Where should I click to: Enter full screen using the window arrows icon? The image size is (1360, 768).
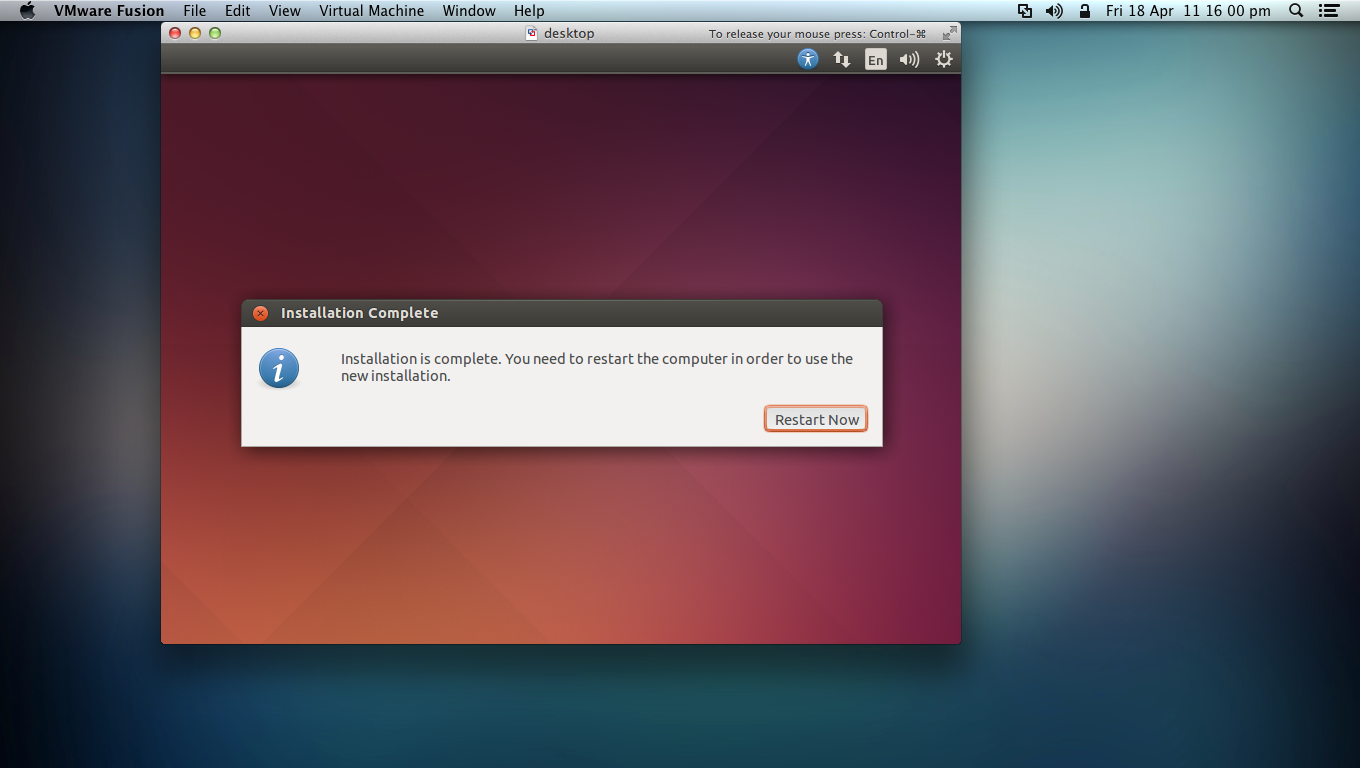(x=949, y=33)
